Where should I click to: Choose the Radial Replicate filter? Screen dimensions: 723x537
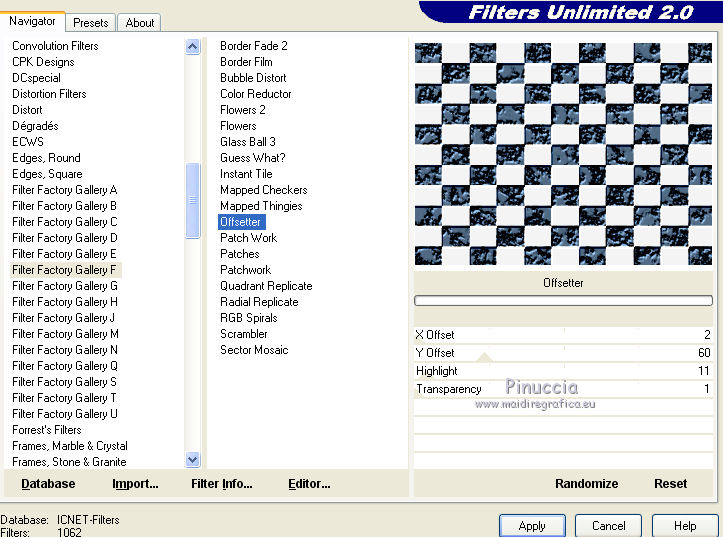(x=259, y=302)
